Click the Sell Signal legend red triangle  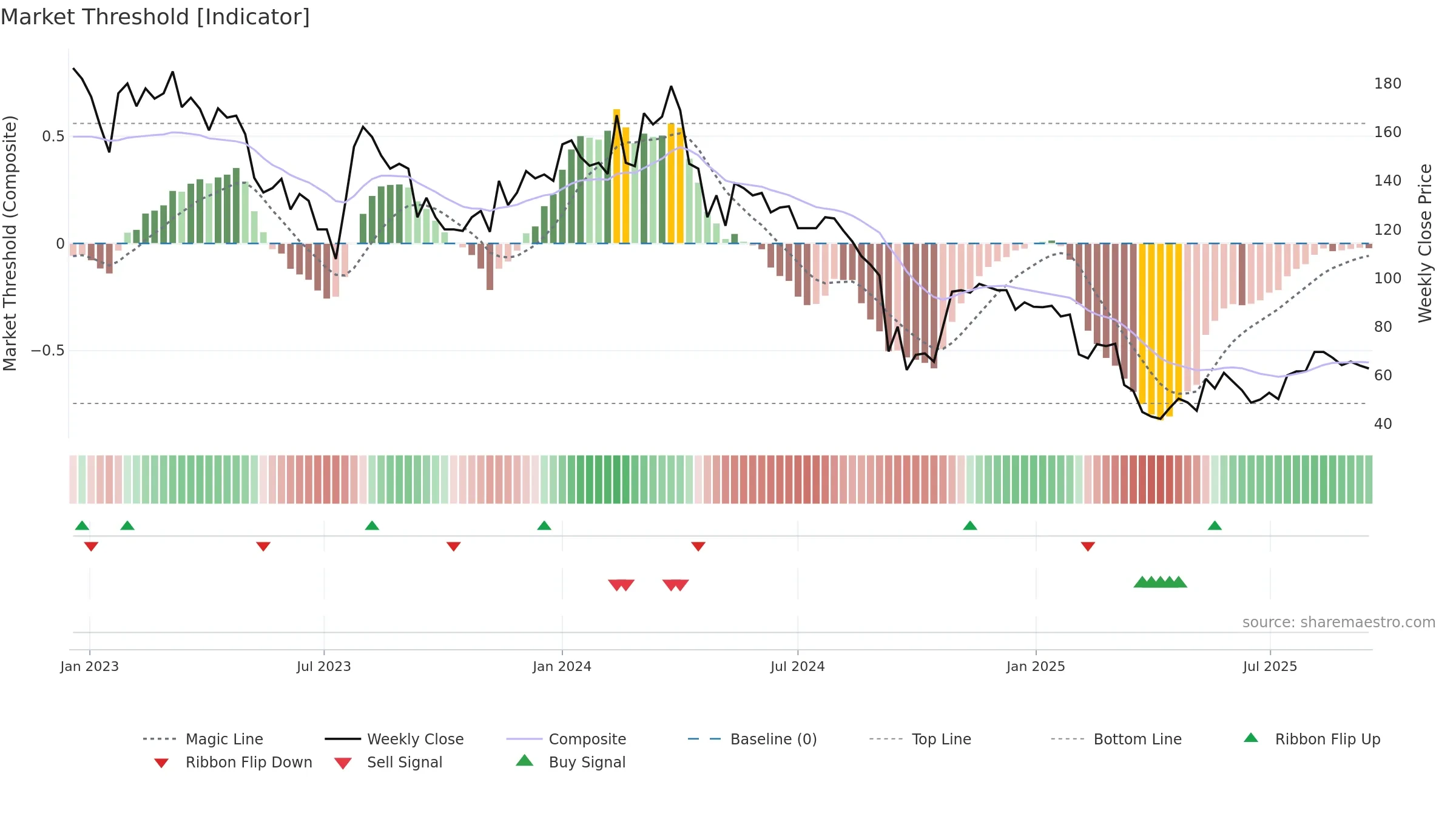[x=343, y=763]
